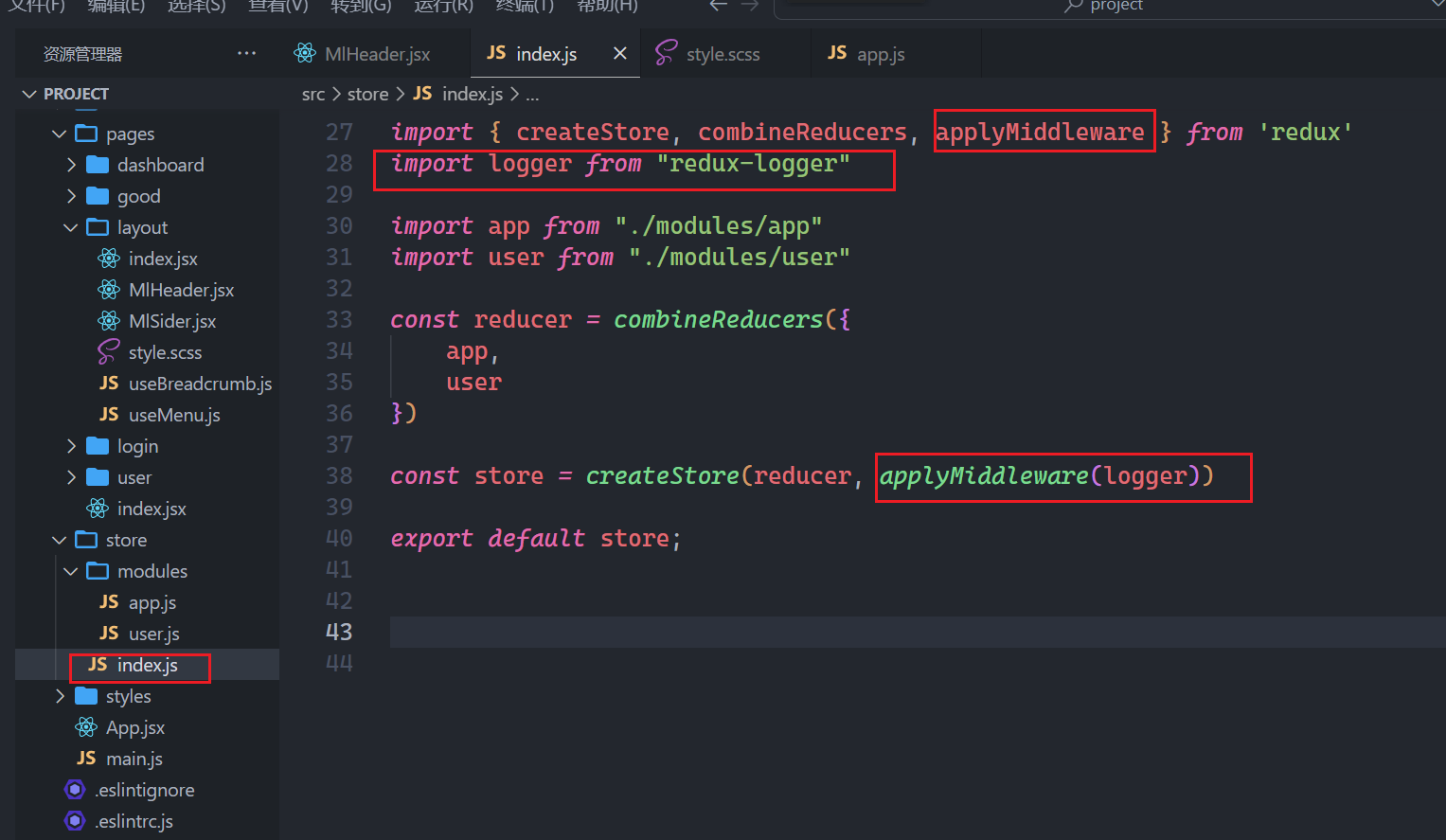Click the React icon on MIHeader.jsx tab
Screen dimensions: 1446x840
[305, 53]
